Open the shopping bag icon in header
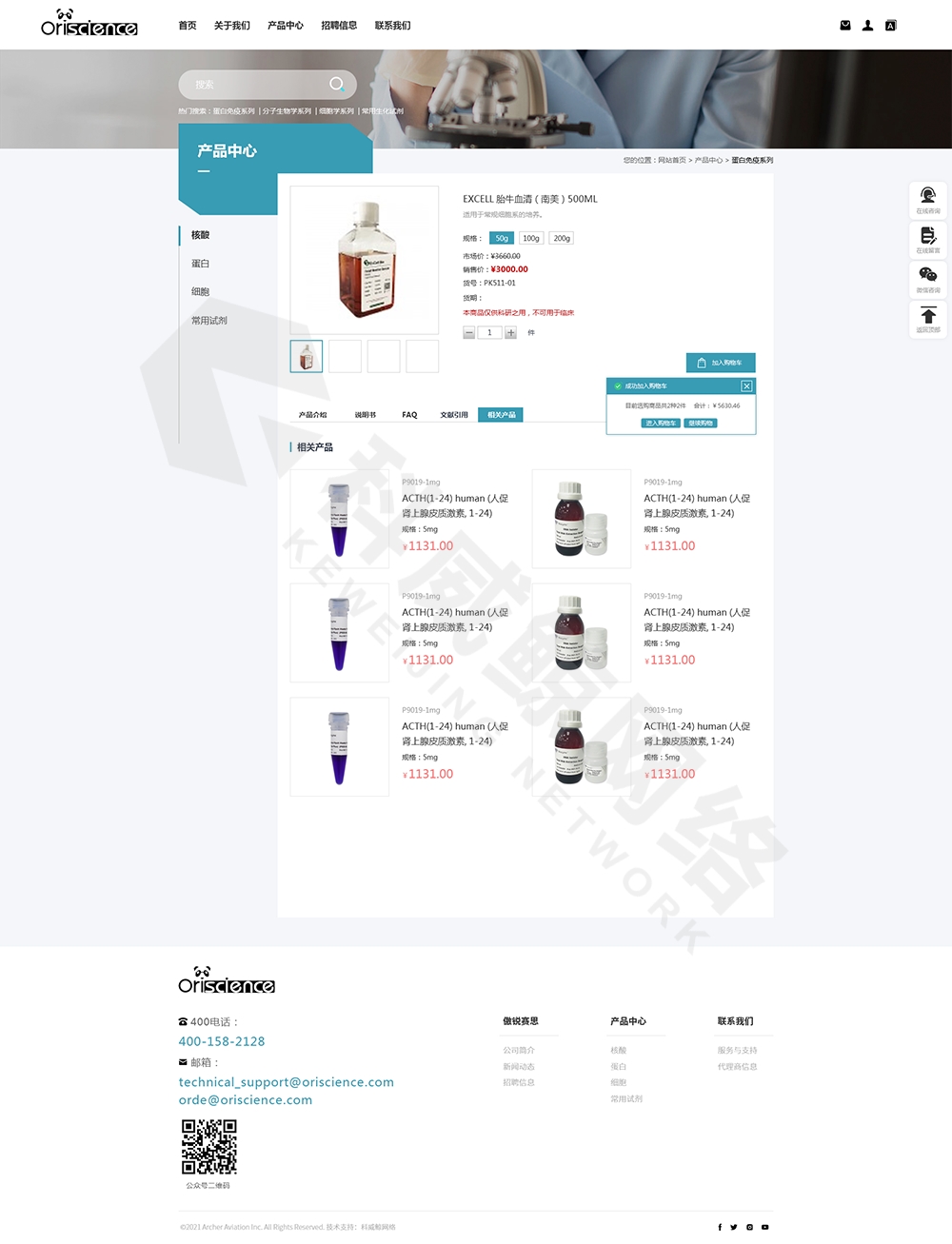This screenshot has height=1244, width=952. (845, 26)
